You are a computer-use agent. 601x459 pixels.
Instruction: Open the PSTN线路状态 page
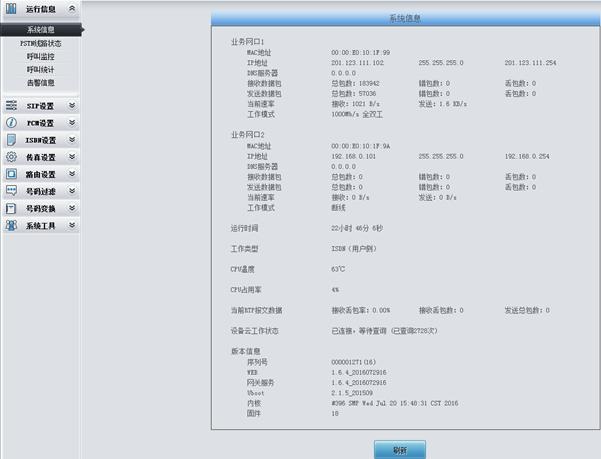tap(41, 43)
